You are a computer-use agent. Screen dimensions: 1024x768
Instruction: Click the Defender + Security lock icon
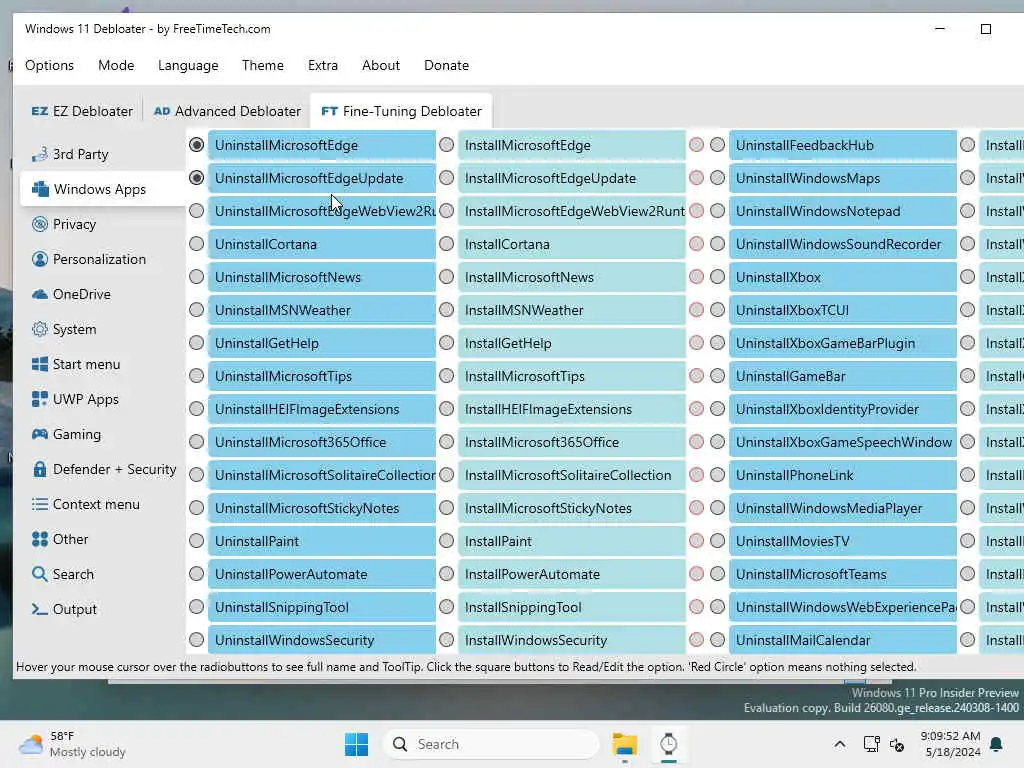coord(40,470)
